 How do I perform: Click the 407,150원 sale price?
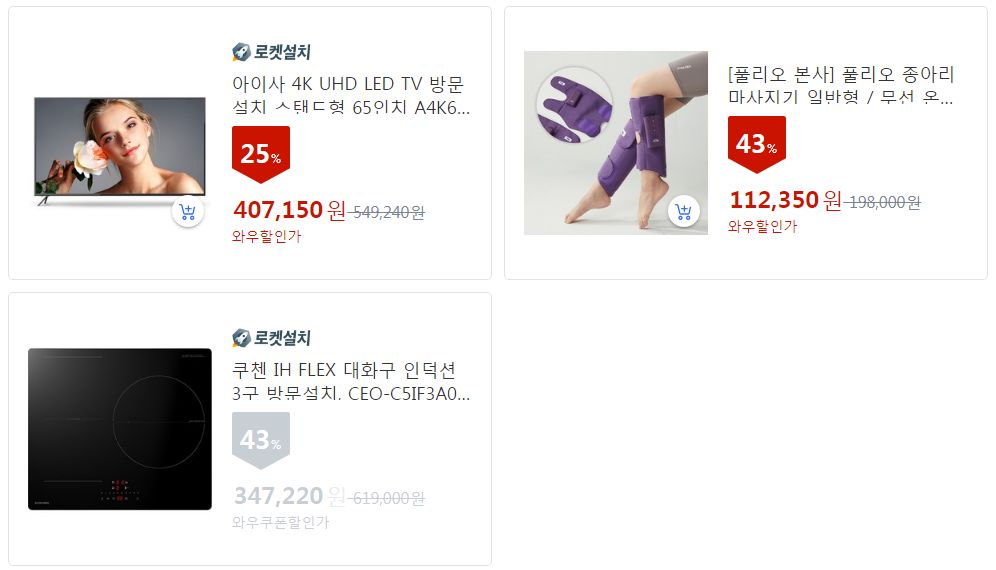point(289,210)
